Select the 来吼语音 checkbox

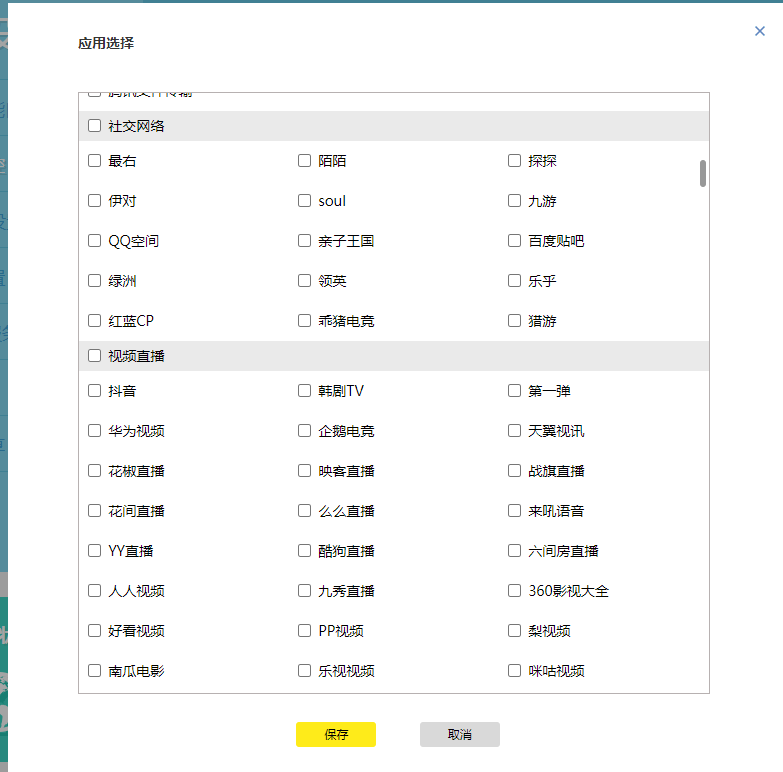coord(514,510)
